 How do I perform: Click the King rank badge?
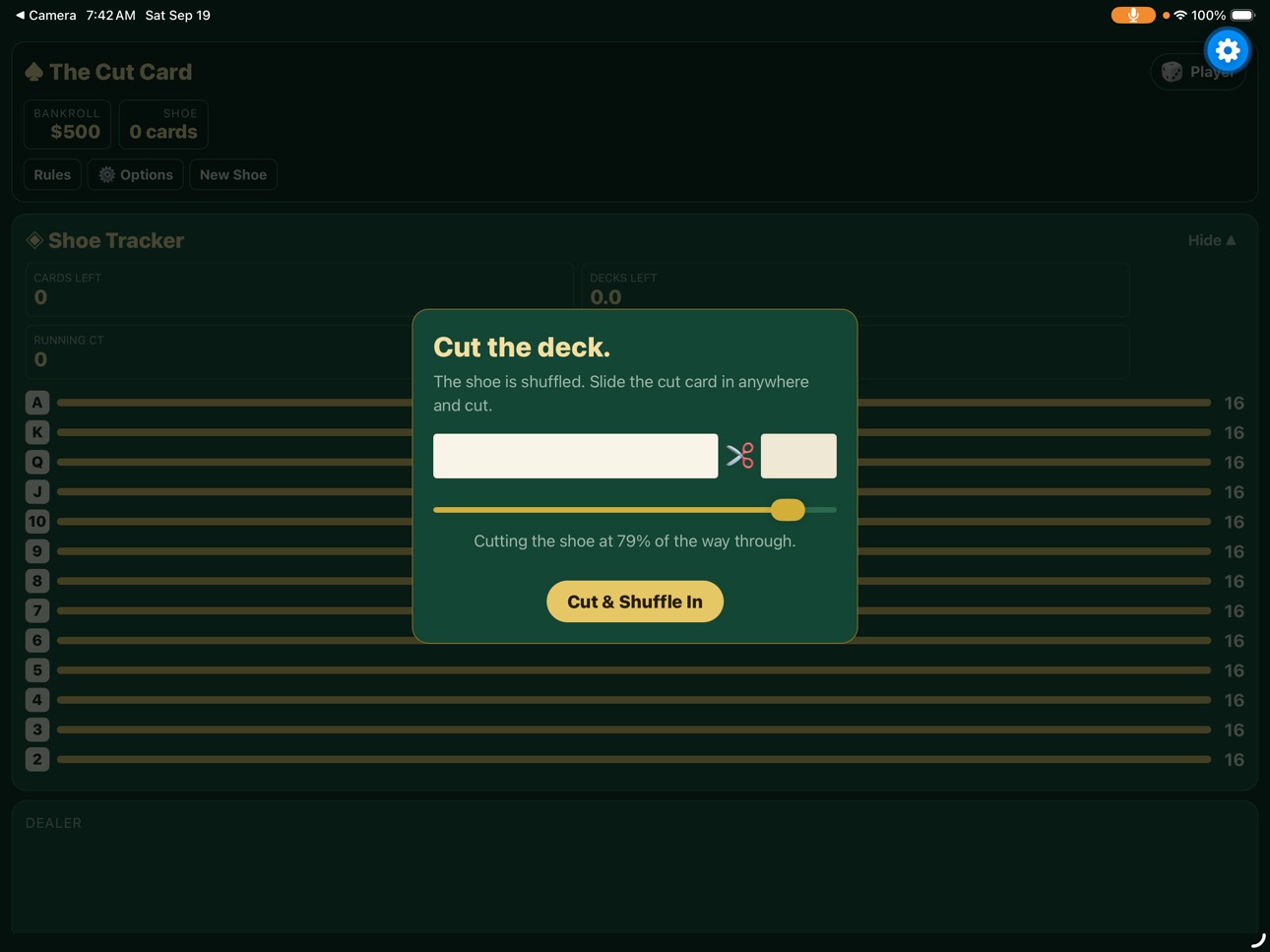[37, 432]
